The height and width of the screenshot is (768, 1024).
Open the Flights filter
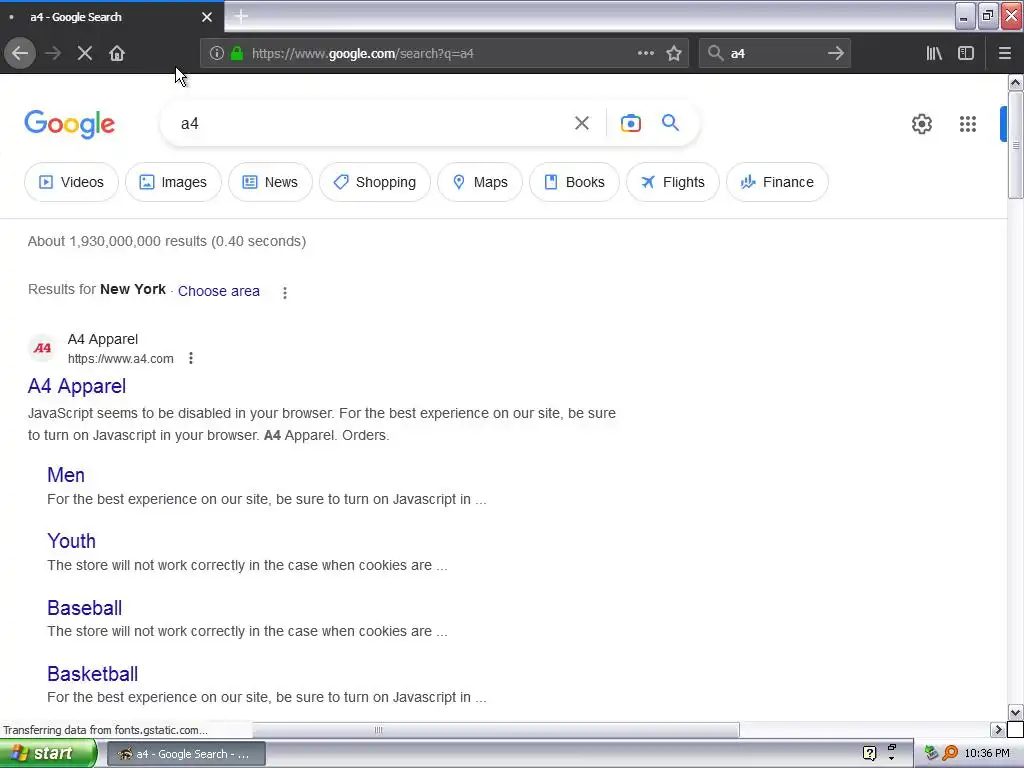(x=673, y=182)
